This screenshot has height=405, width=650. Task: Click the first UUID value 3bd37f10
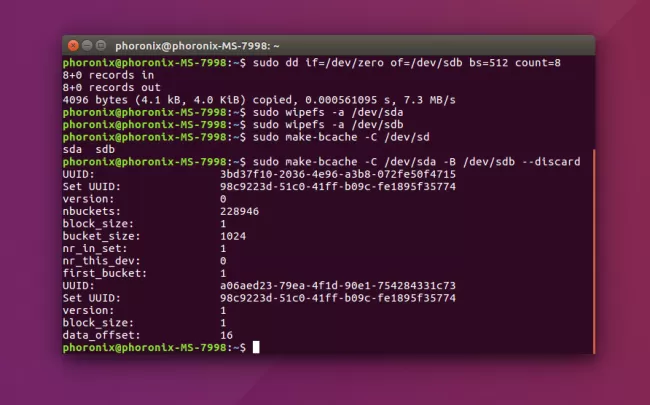(x=337, y=174)
